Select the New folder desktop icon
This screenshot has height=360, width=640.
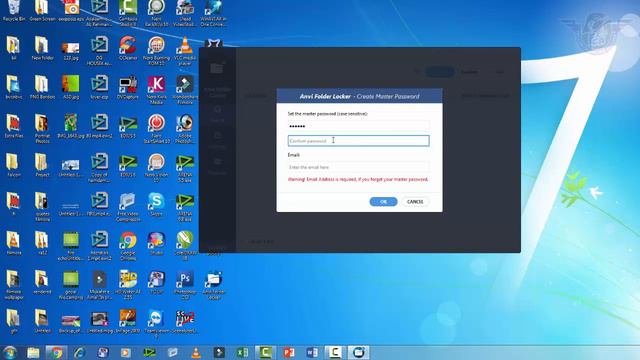[x=42, y=48]
